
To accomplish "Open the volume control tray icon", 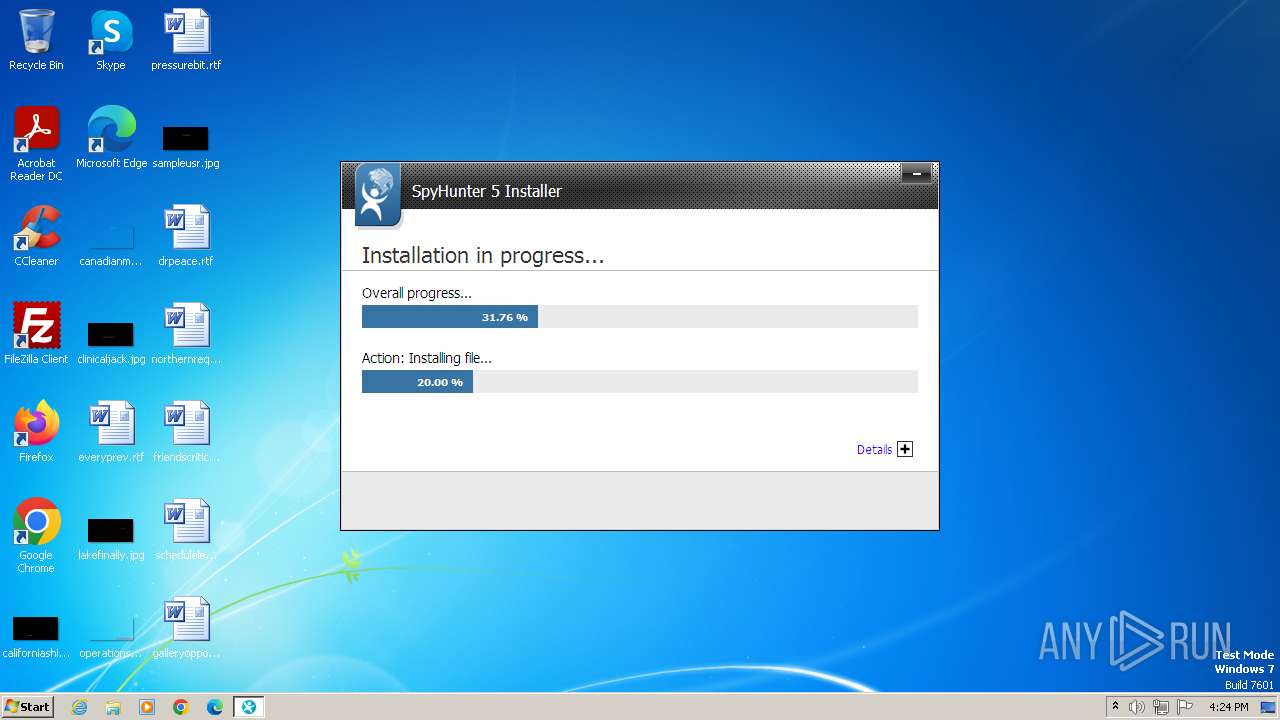I will tap(1137, 707).
